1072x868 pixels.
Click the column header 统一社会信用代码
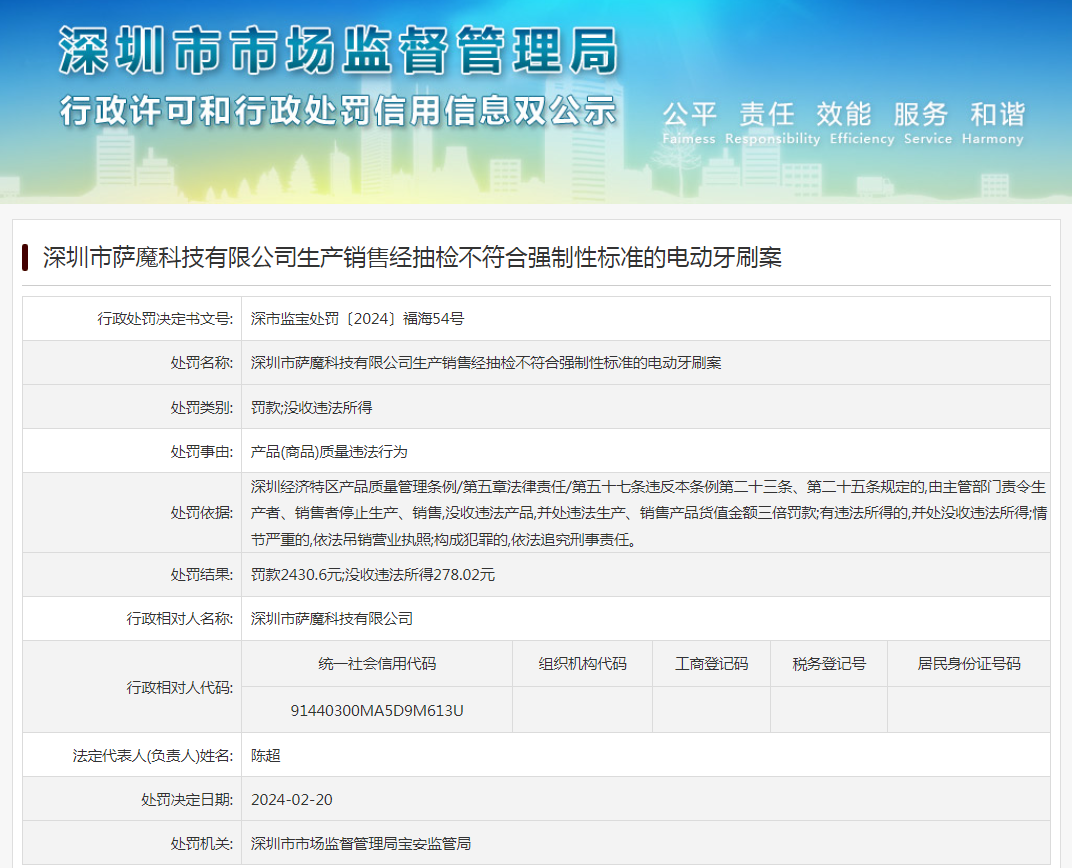pyautogui.click(x=377, y=664)
